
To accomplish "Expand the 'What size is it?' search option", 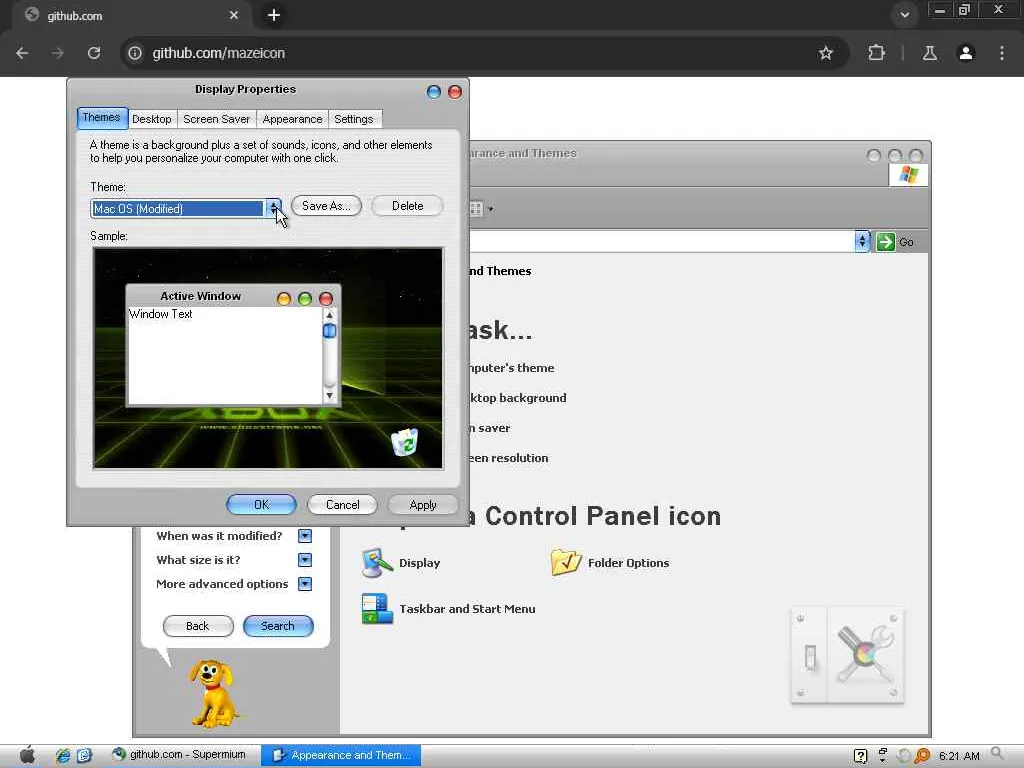I will click(x=305, y=560).
